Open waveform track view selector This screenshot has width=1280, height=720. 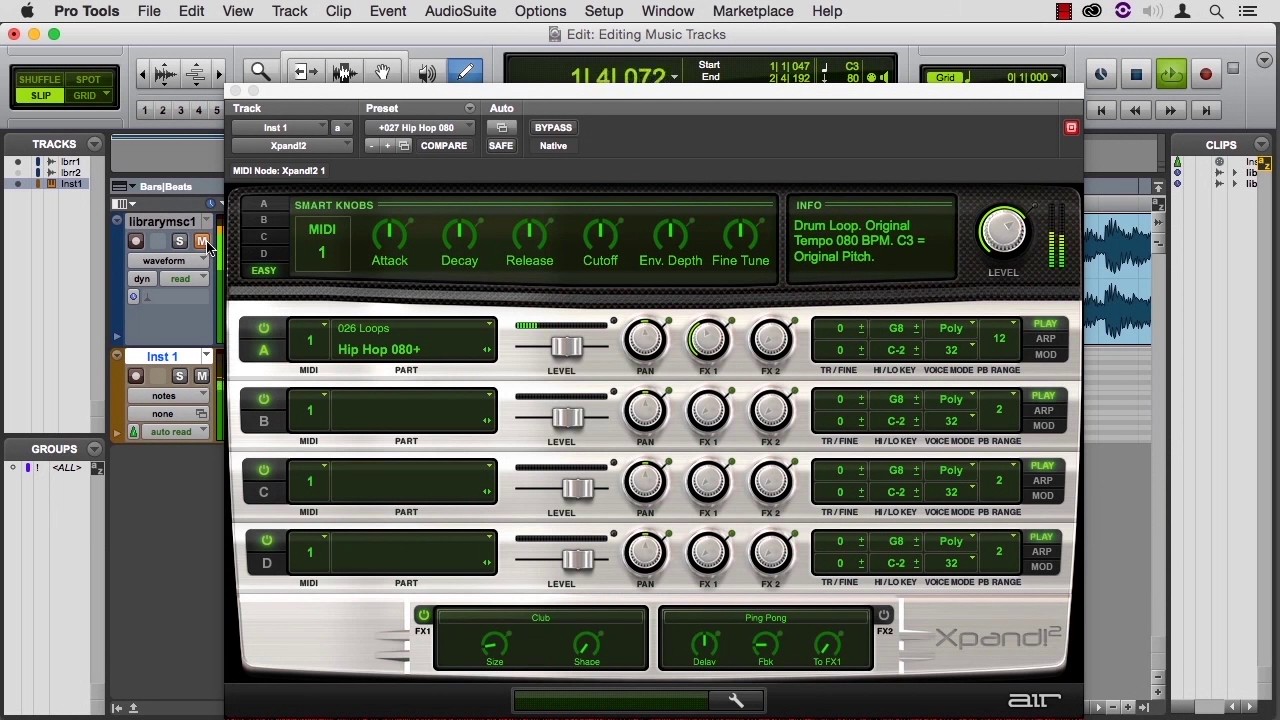pyautogui.click(x=168, y=261)
